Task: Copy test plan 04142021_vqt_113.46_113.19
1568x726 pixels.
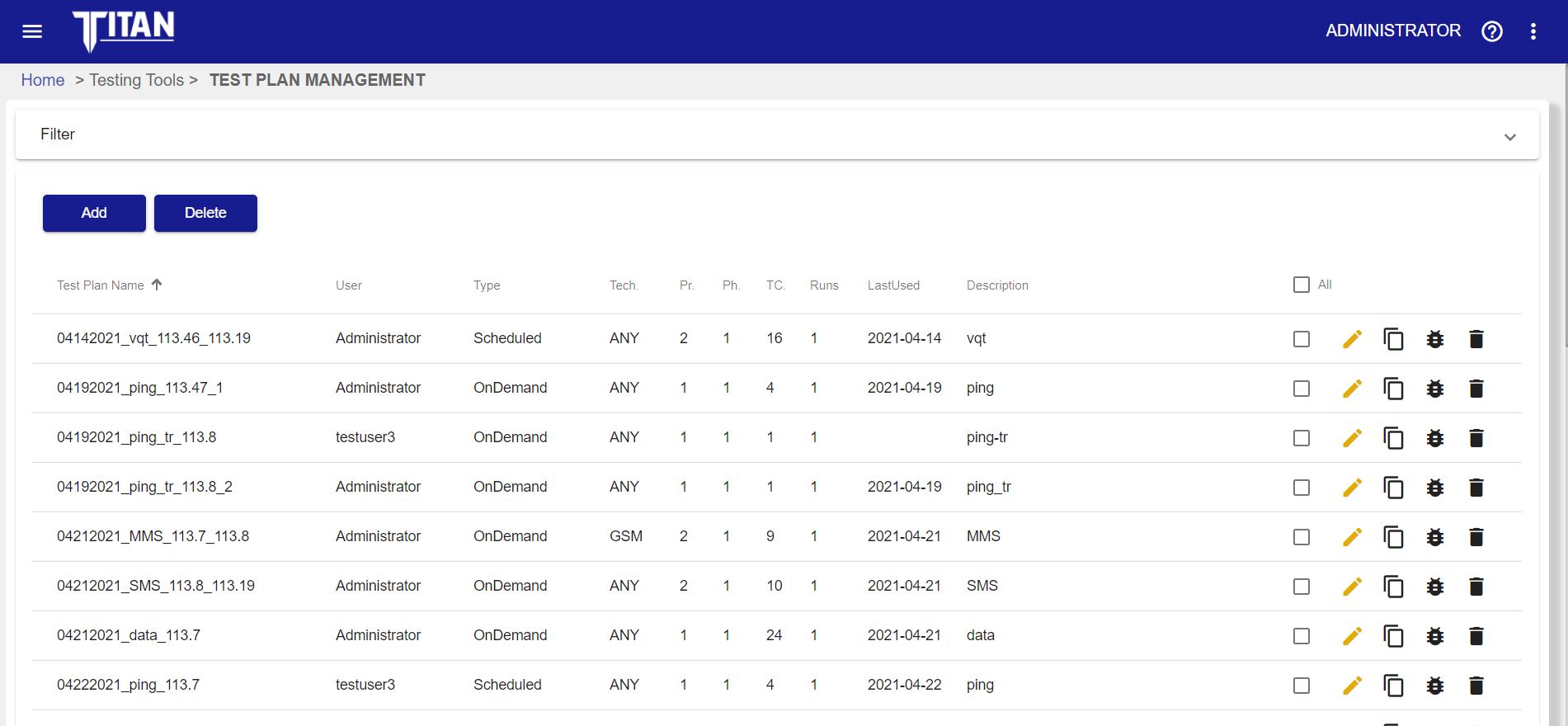Action: pyautogui.click(x=1393, y=339)
